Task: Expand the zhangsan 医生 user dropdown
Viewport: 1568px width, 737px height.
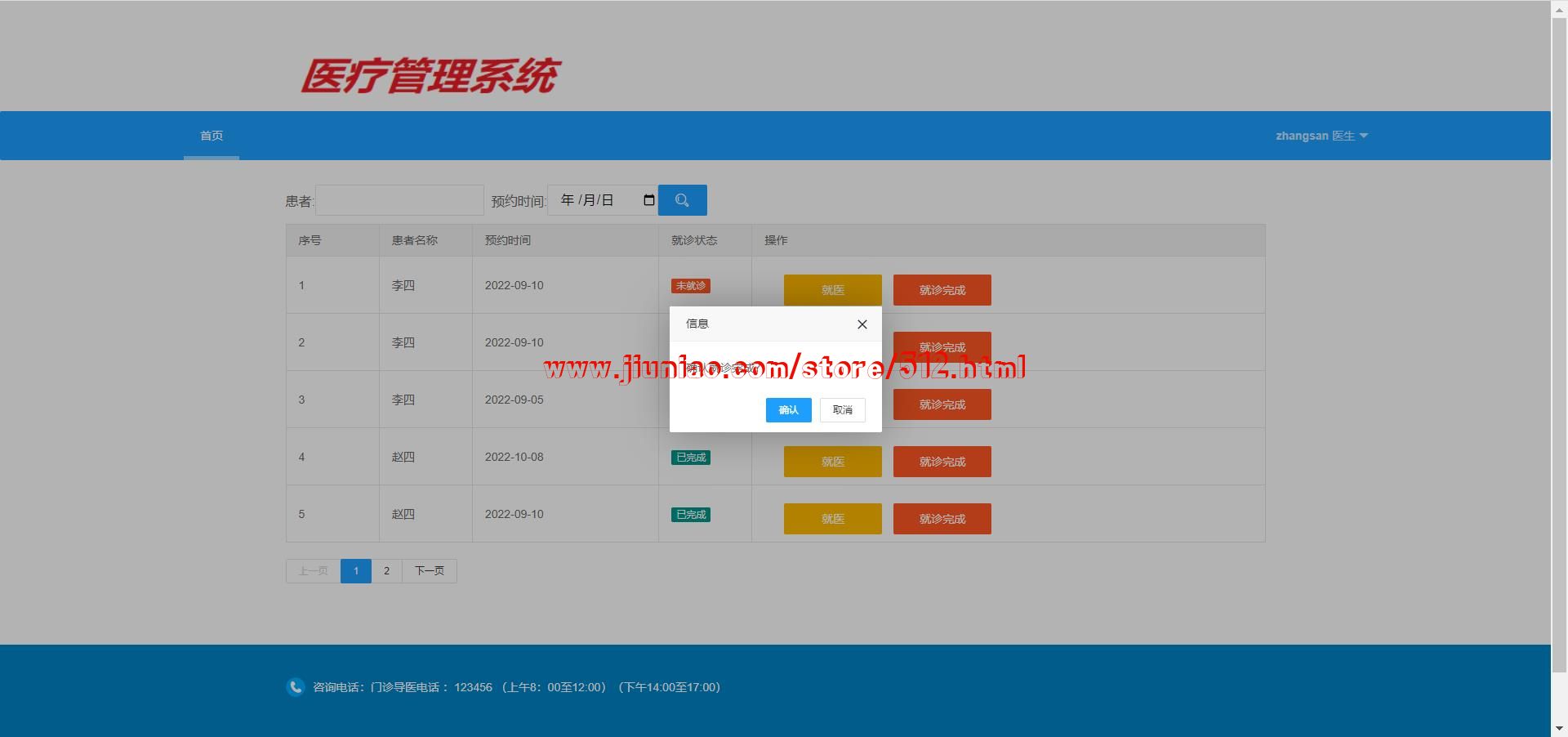Action: tap(1321, 136)
